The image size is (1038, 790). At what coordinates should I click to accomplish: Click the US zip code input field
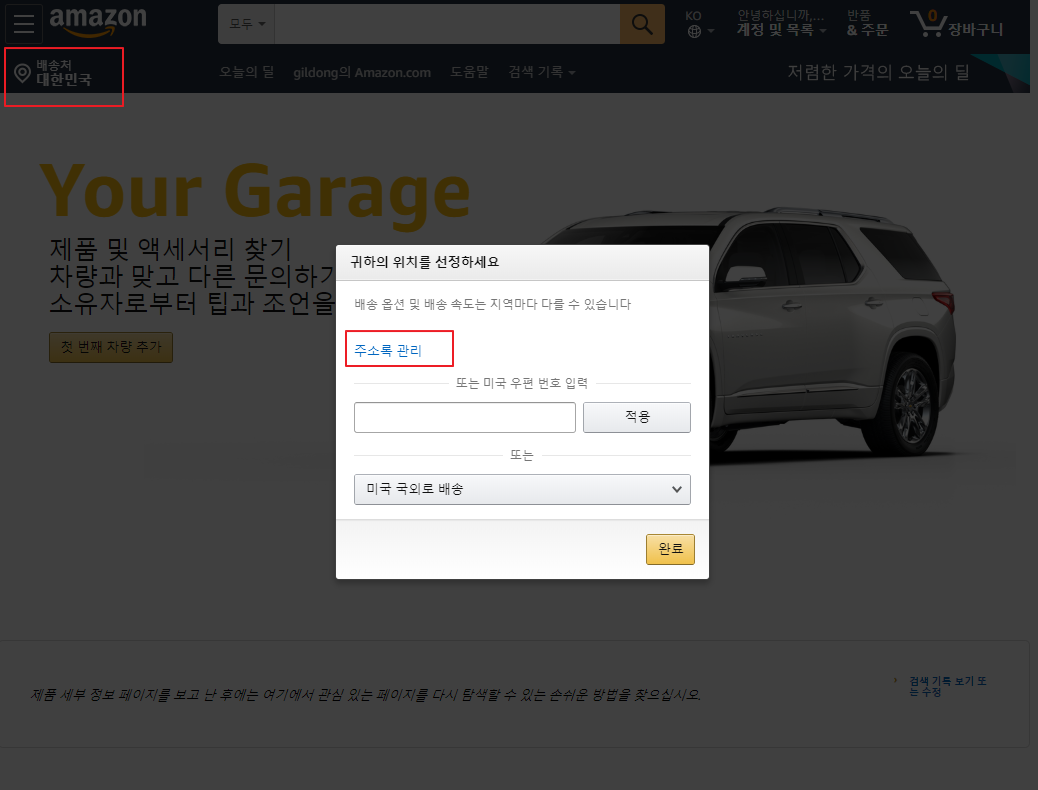click(465, 417)
